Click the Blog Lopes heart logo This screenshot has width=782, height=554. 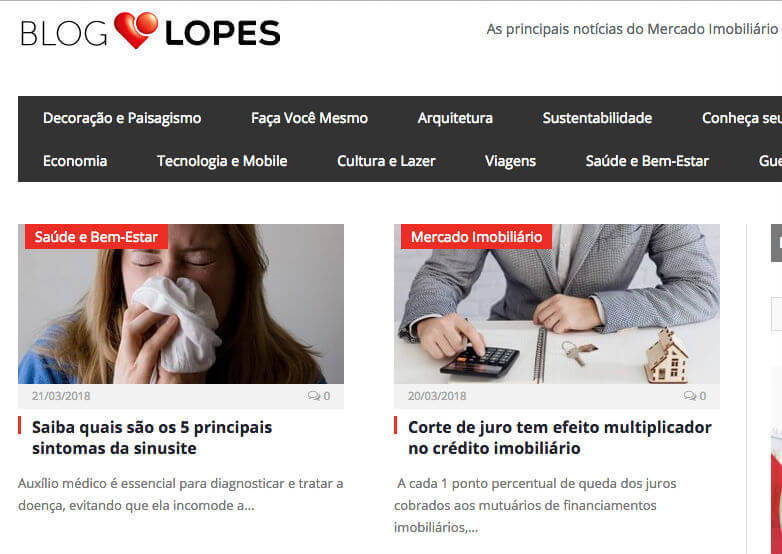pos(150,31)
